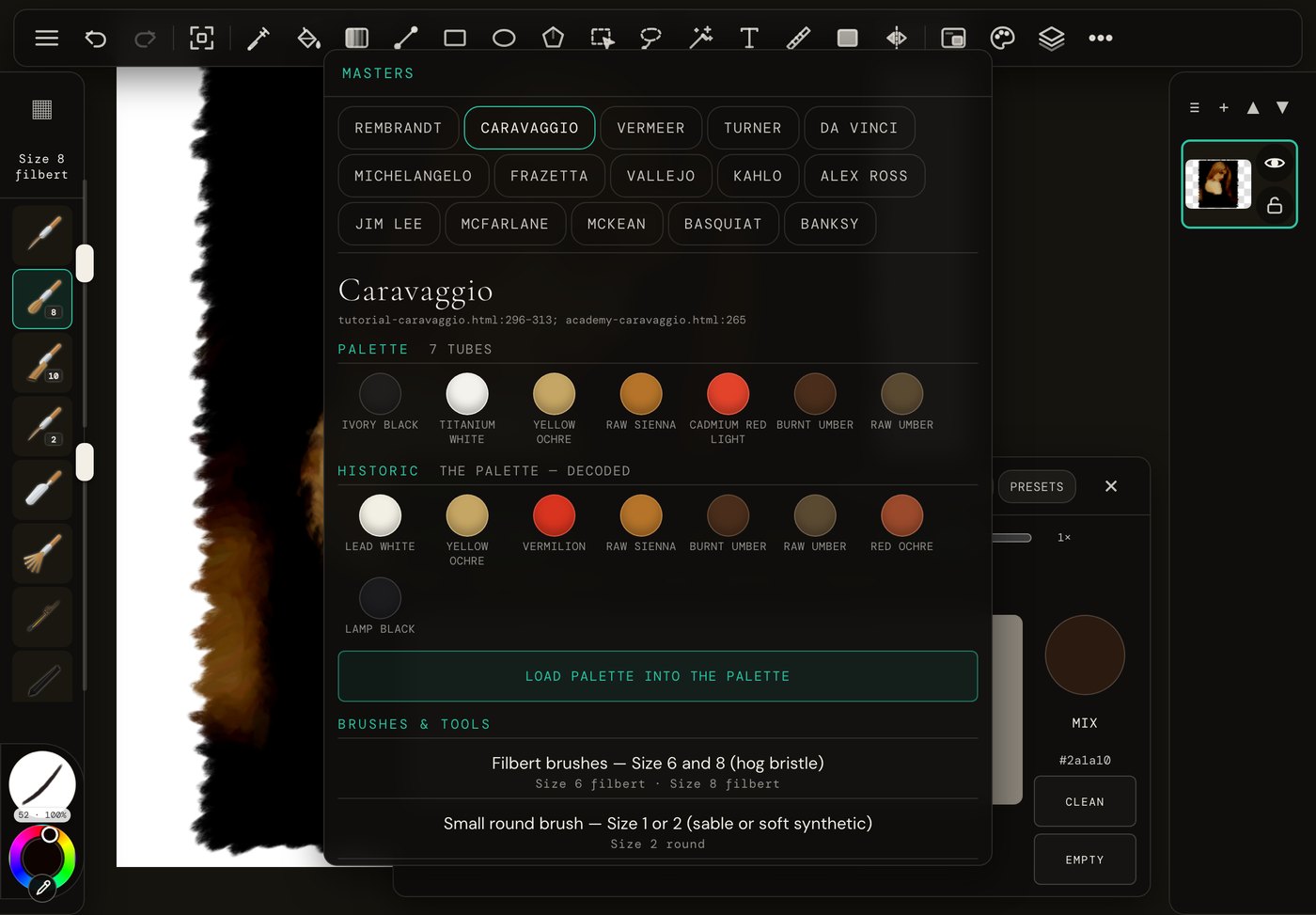Undo the last action

(x=95, y=38)
